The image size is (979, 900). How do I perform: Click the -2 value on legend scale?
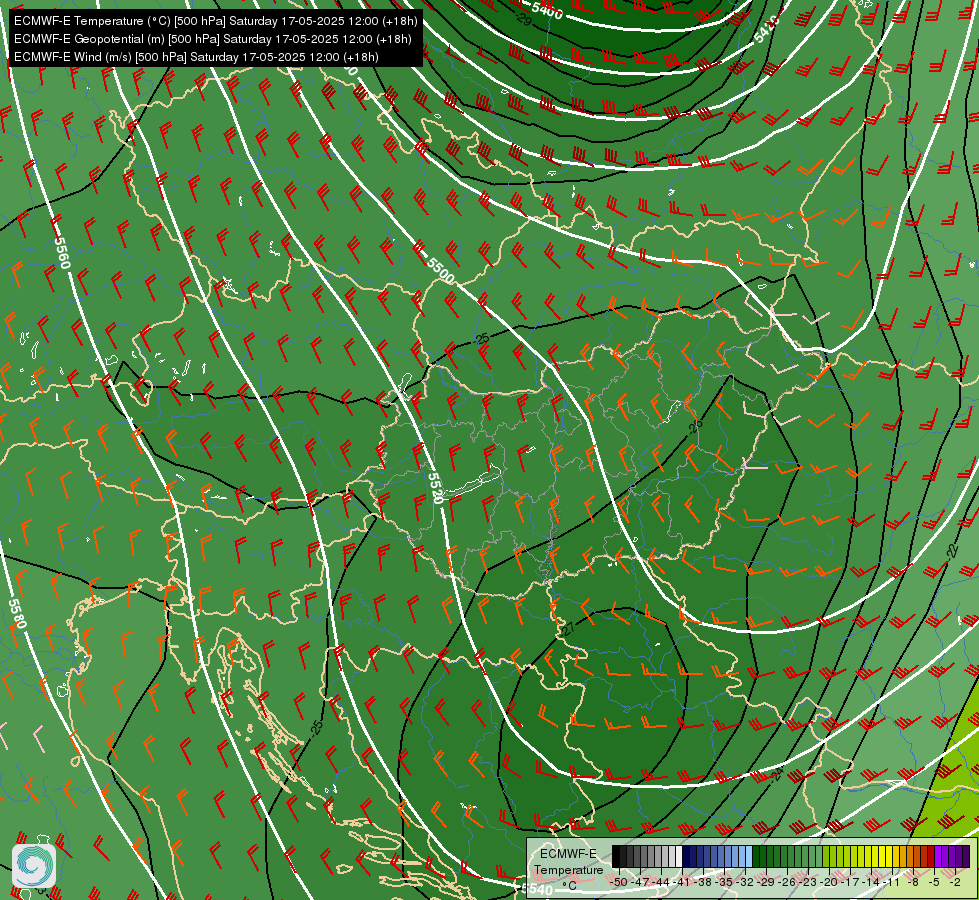click(955, 882)
